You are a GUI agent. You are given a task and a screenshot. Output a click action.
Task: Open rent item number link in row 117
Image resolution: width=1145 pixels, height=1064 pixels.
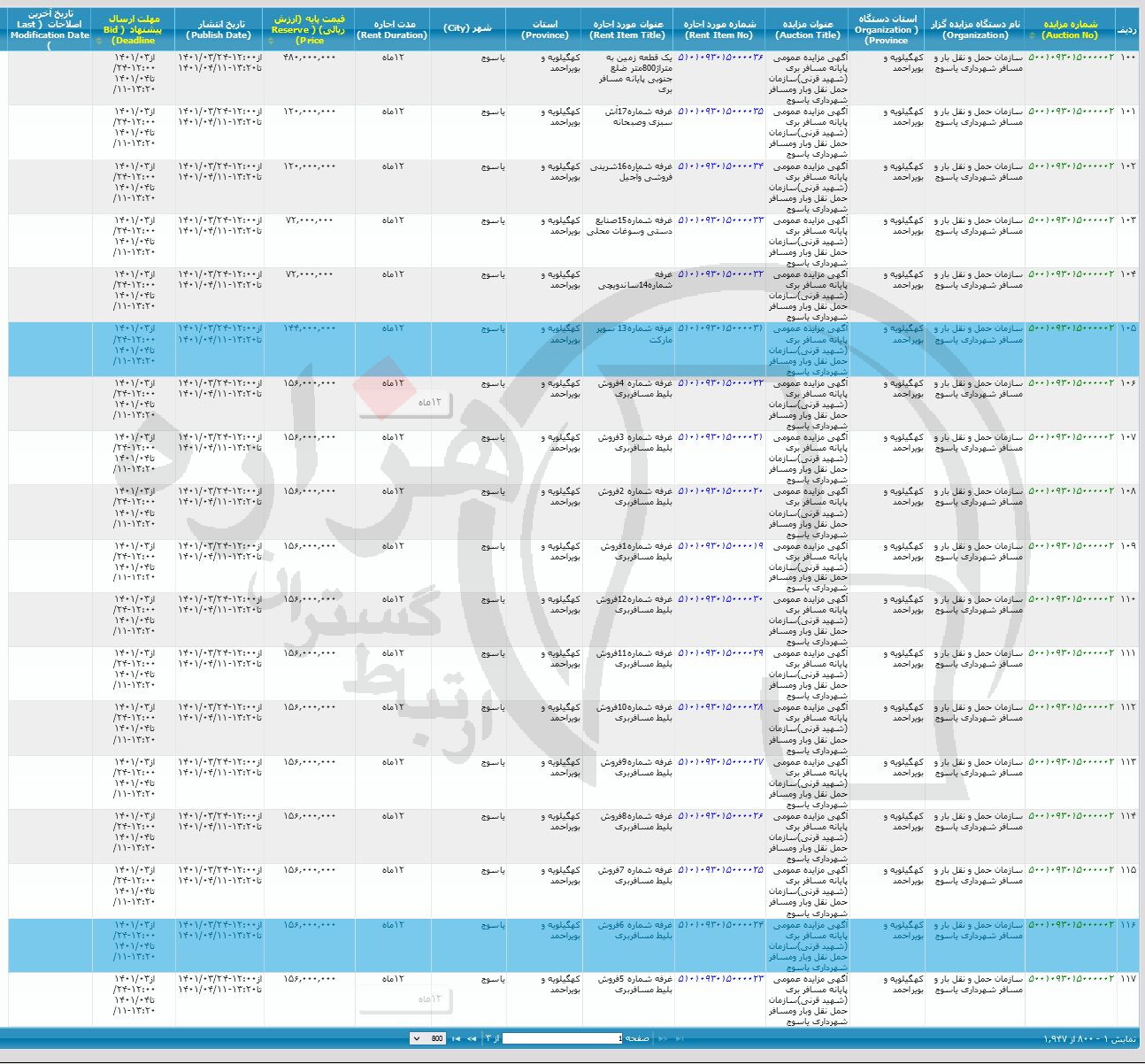(720, 979)
